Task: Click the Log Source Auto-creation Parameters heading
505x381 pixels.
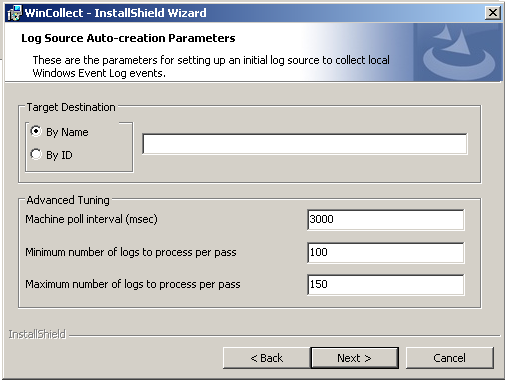Action: (128, 38)
